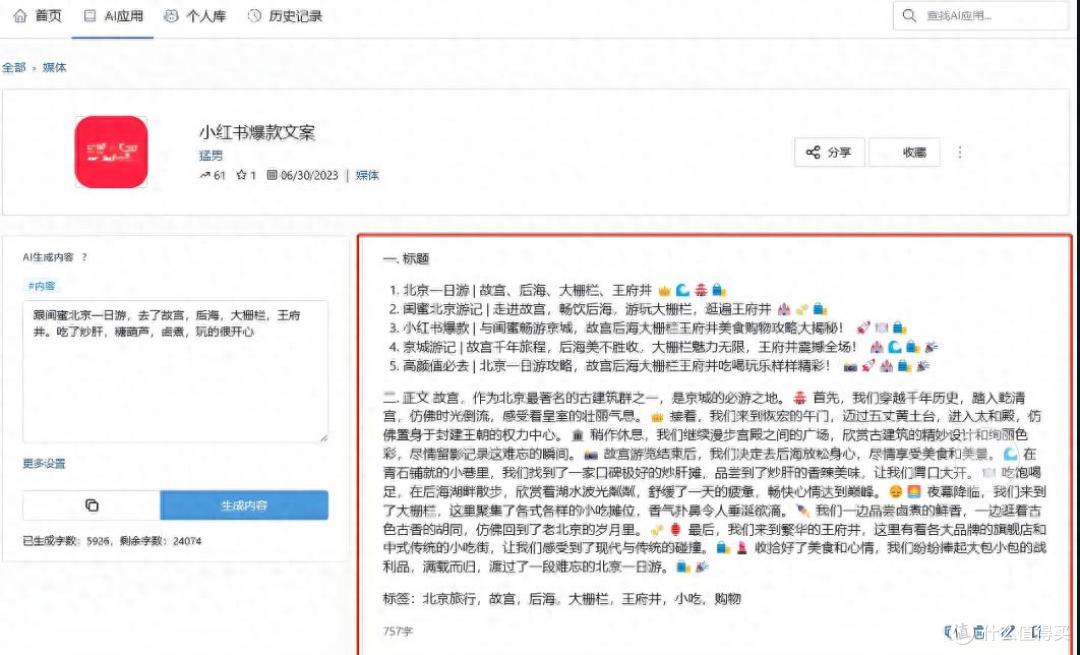
Task: Click the red 小红书 app logo
Action: tap(111, 152)
